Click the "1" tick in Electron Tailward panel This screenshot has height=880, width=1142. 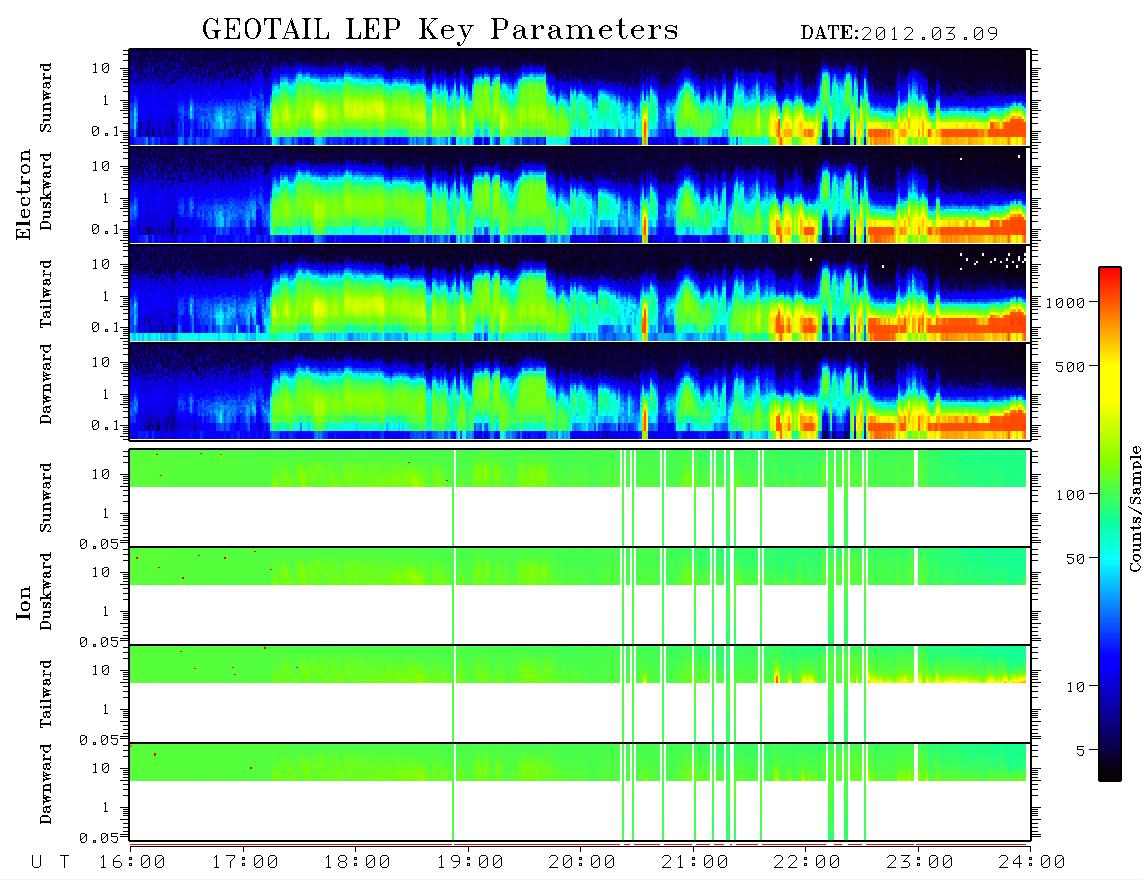tap(106, 296)
